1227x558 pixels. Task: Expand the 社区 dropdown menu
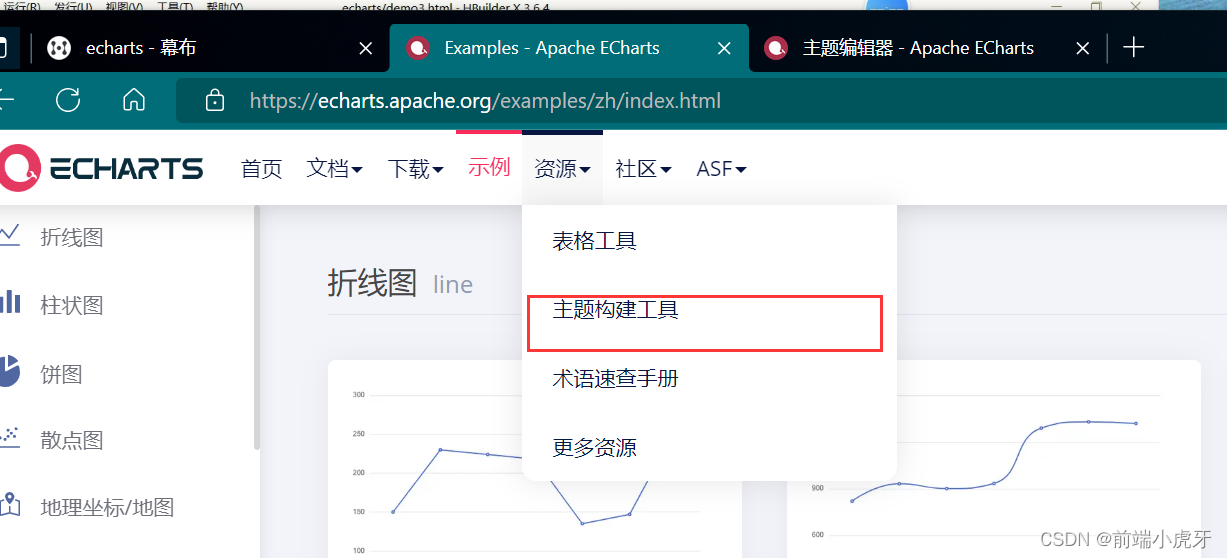[x=643, y=169]
